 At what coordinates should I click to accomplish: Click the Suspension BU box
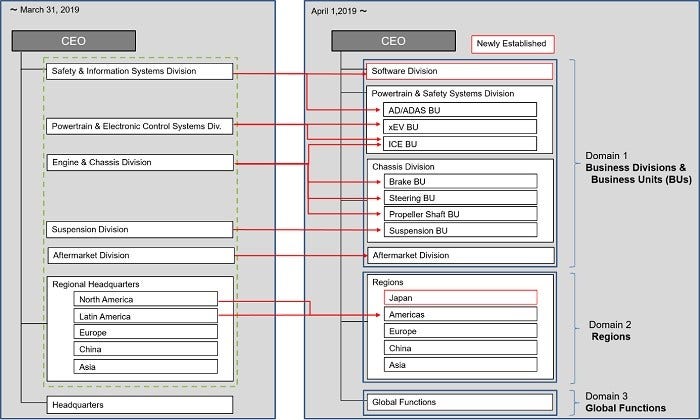pos(461,231)
